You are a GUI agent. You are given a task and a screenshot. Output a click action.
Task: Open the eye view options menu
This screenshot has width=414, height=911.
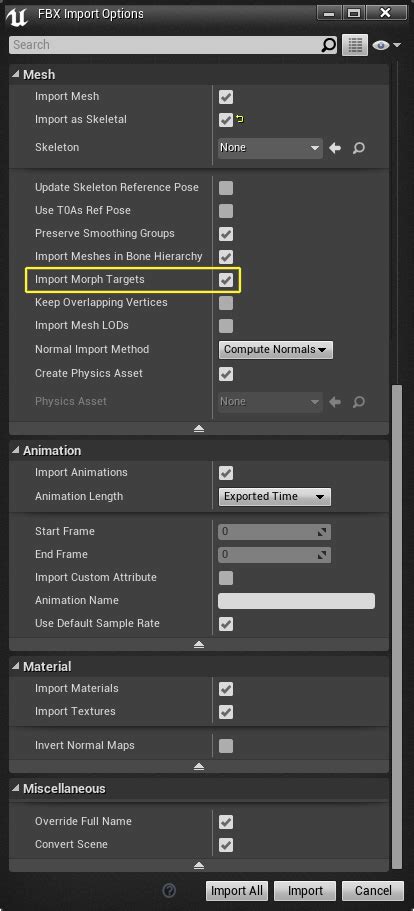386,45
